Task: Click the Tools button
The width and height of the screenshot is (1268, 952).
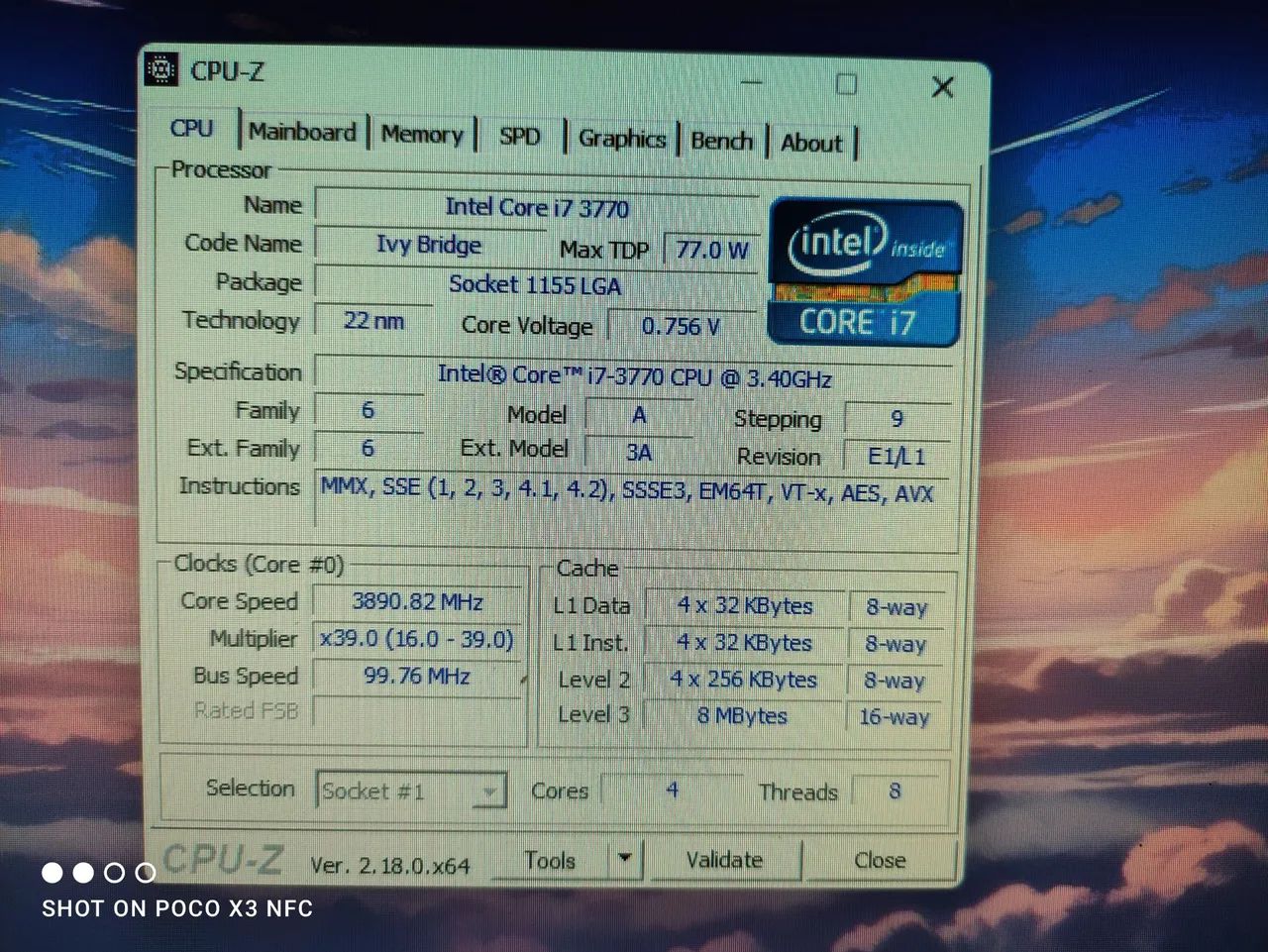Action: click(x=550, y=860)
